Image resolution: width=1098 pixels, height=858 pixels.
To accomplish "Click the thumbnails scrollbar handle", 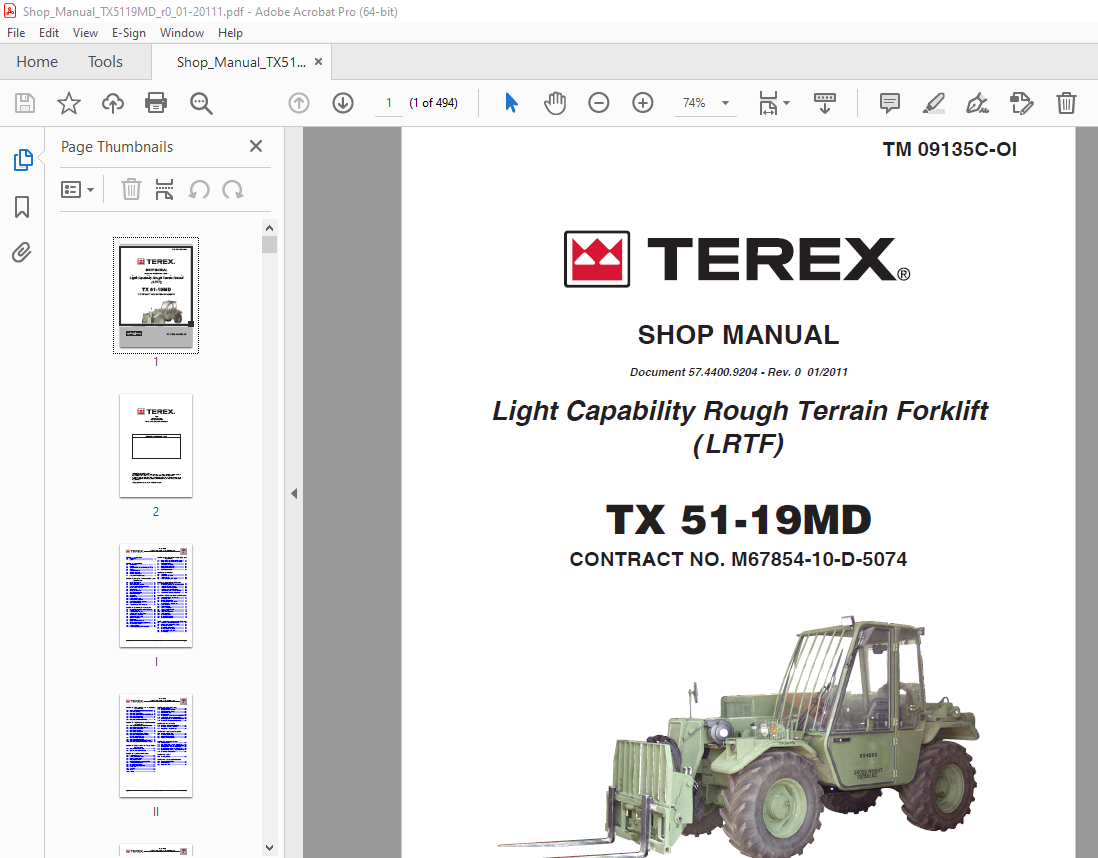I will pyautogui.click(x=270, y=244).
